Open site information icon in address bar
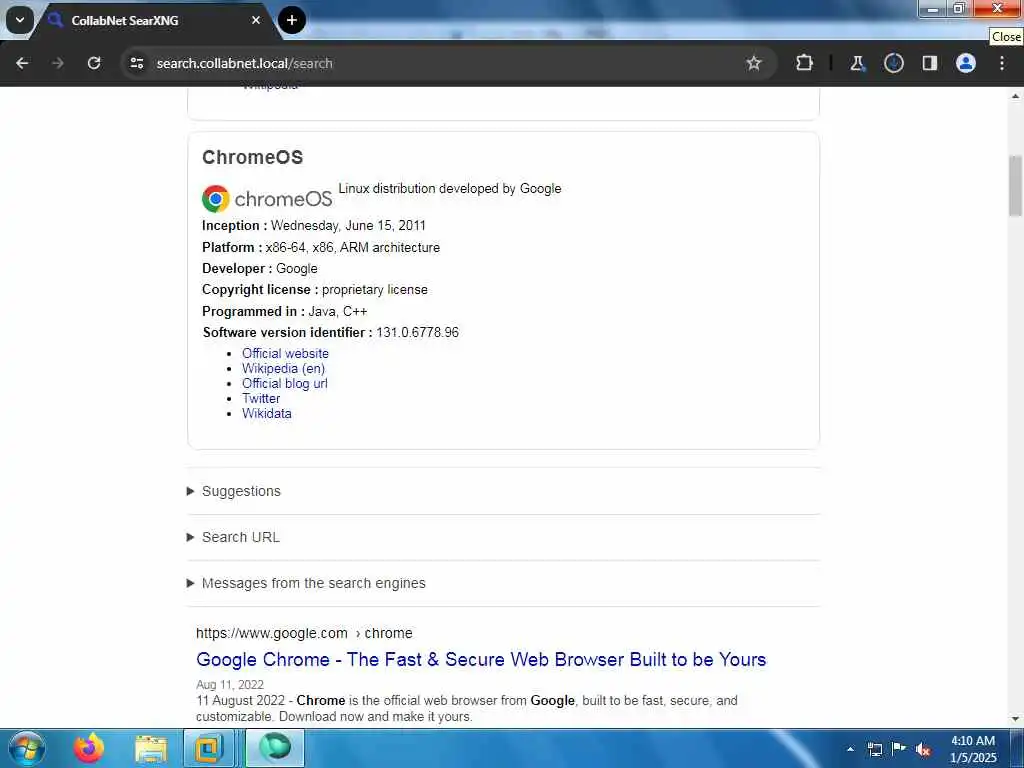This screenshot has width=1024, height=768. click(136, 63)
